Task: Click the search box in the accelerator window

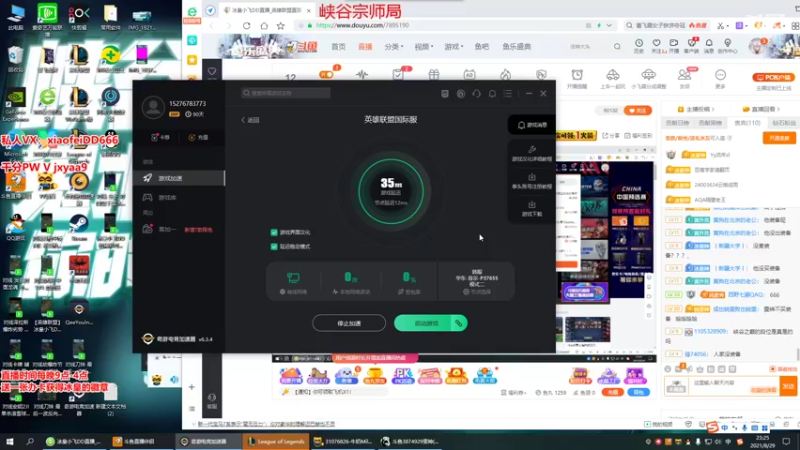Action: coord(286,93)
